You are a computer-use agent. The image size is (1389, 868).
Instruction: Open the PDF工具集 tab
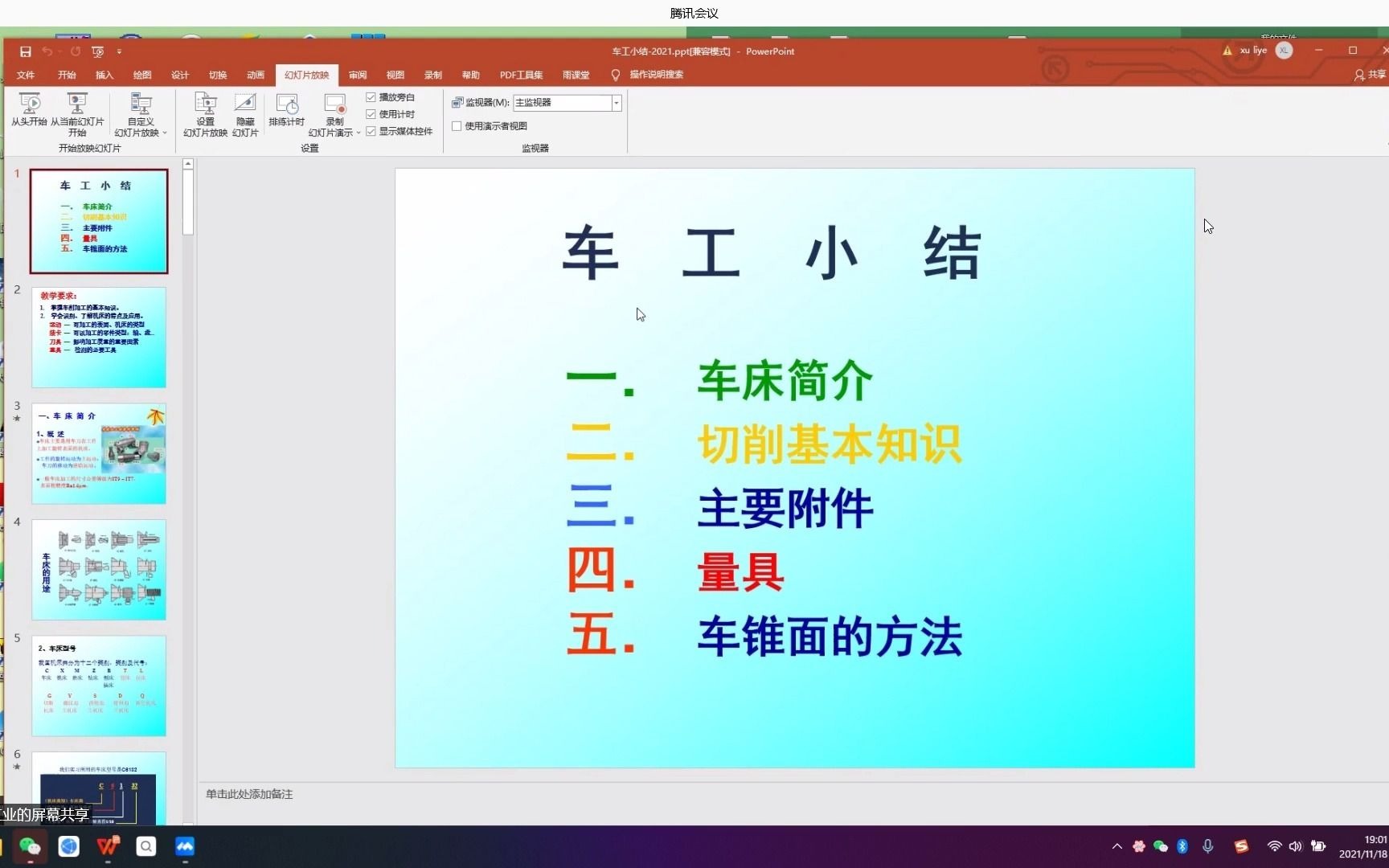tap(521, 75)
